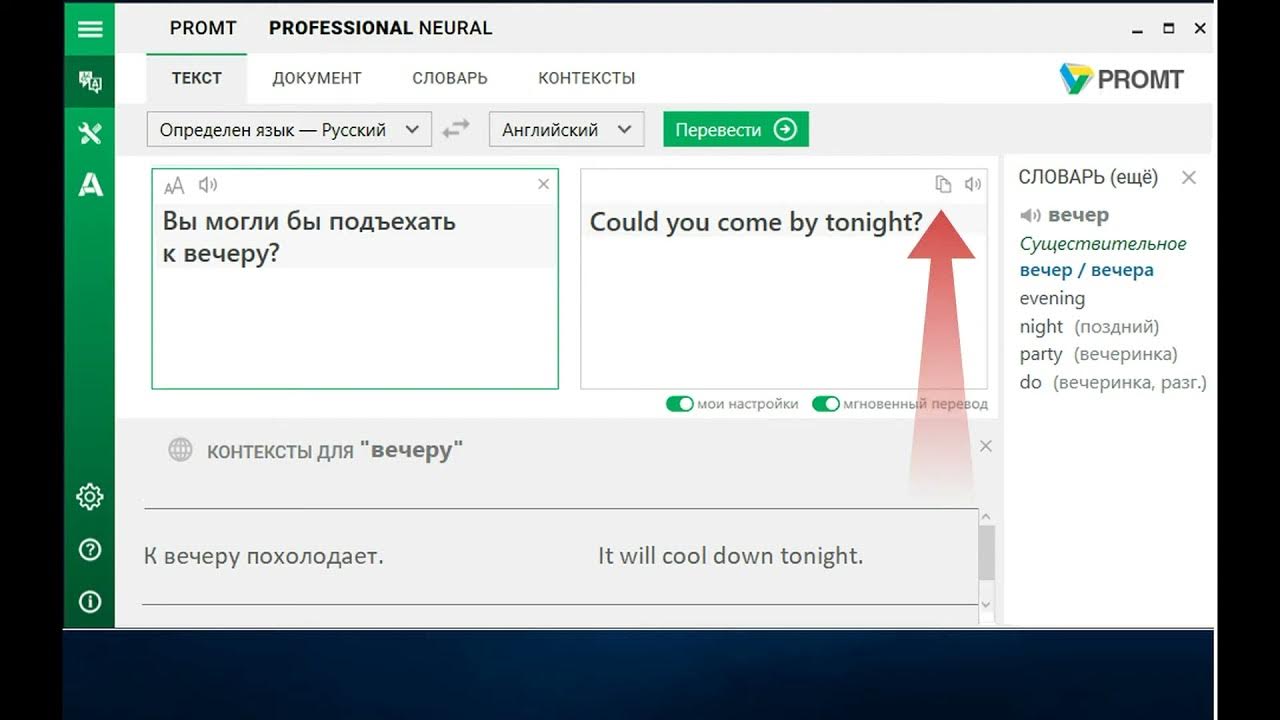Click the letter A sidebar icon
The image size is (1280, 720).
(x=90, y=184)
